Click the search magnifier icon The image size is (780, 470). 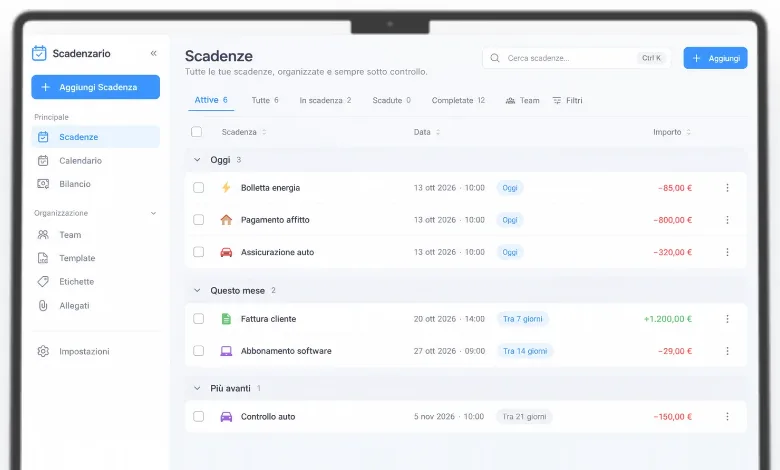495,58
